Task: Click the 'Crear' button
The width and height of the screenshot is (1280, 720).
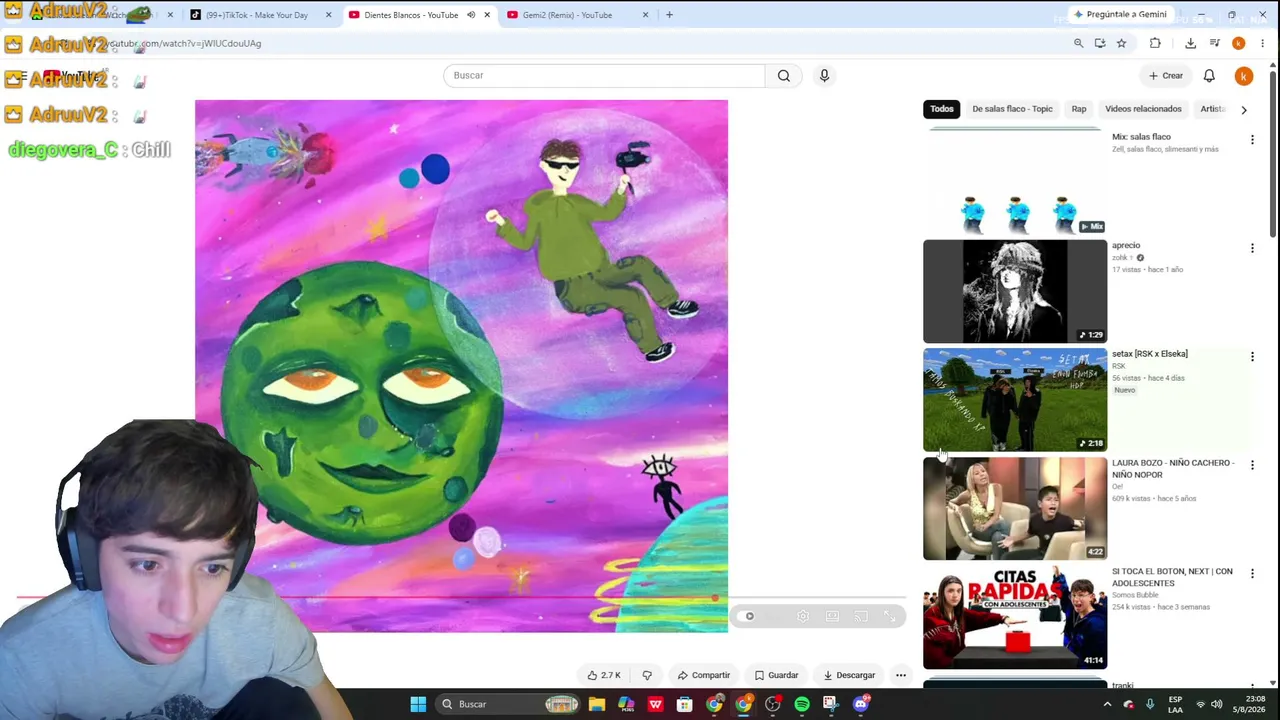Action: click(x=1166, y=76)
